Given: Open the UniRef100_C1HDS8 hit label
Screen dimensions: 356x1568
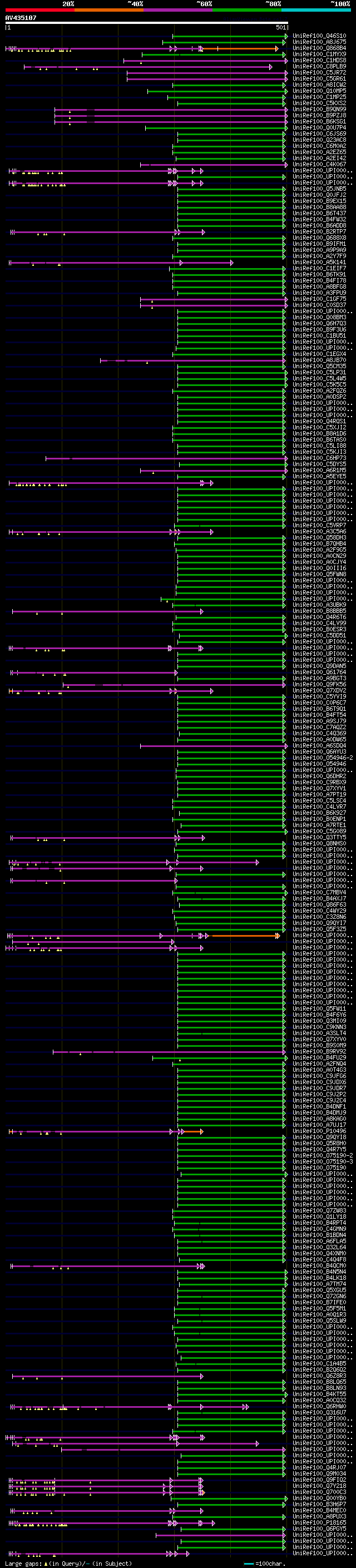Looking at the screenshot, I should pos(319,60).
